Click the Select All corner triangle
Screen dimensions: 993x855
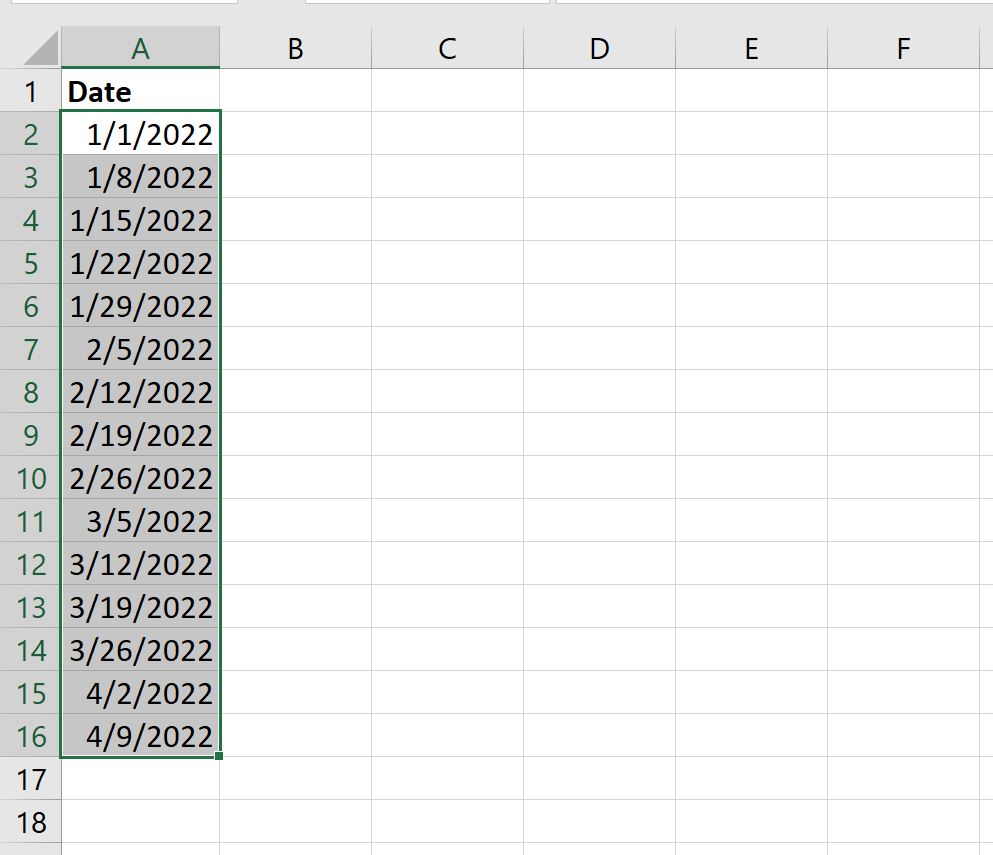click(41, 48)
